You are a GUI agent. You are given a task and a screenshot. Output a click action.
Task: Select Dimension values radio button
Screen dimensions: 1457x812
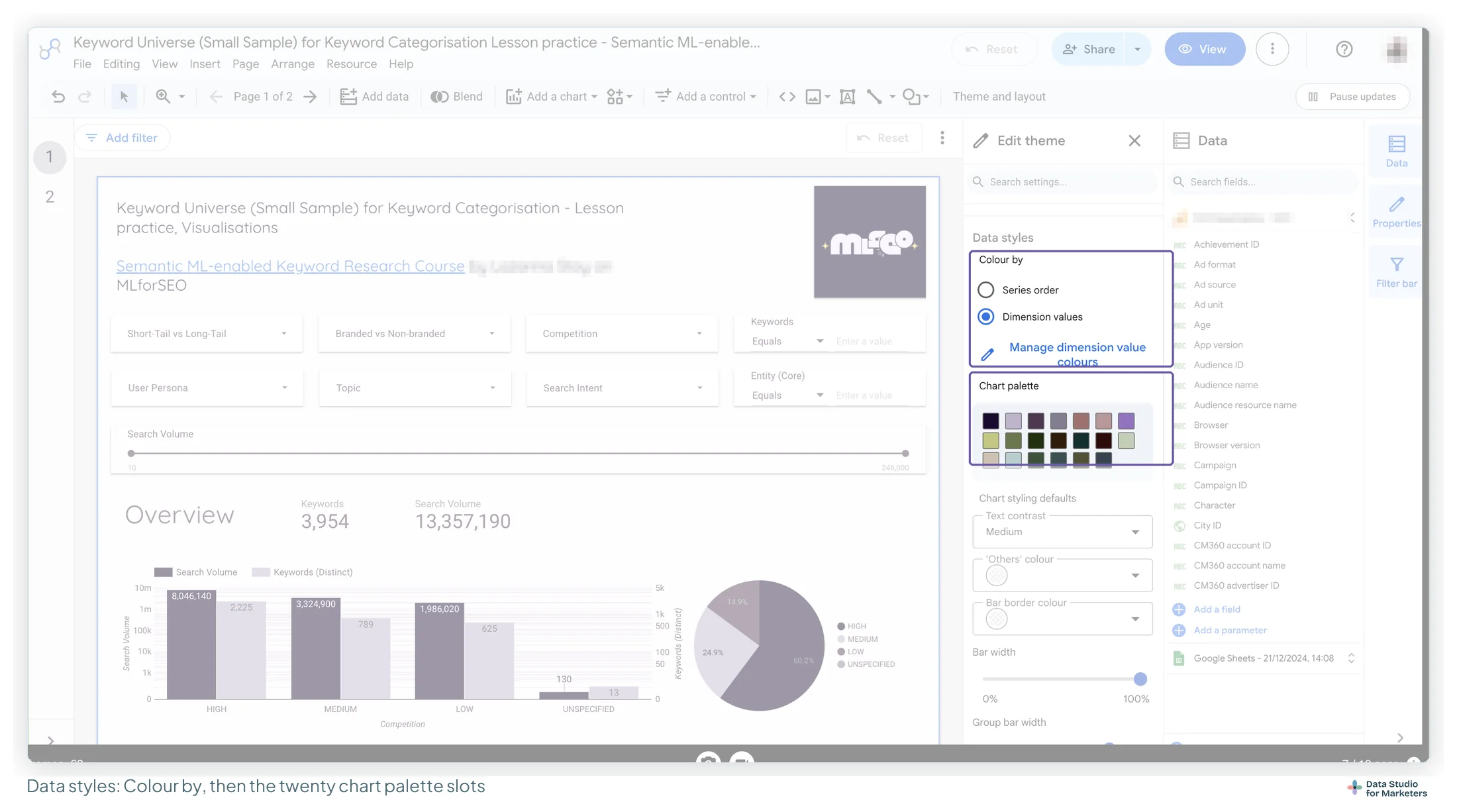tap(985, 317)
